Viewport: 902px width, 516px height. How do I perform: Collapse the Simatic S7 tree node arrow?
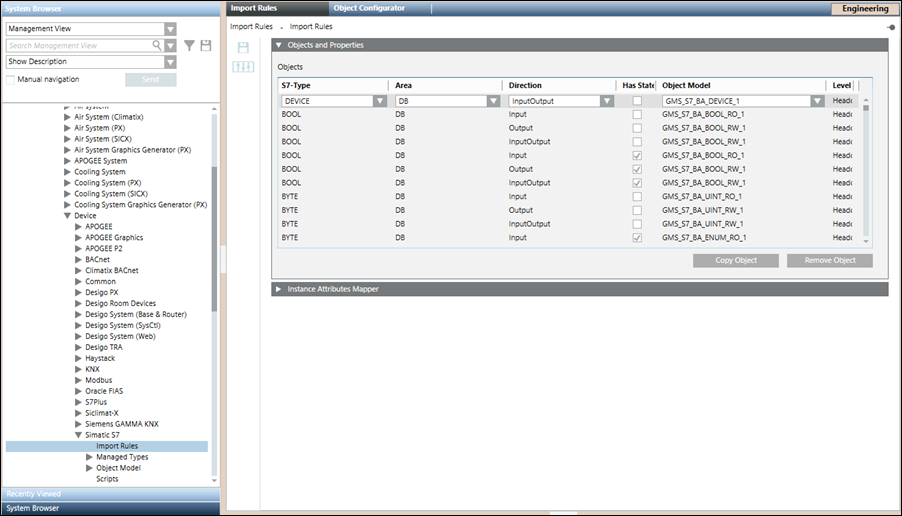coord(78,435)
